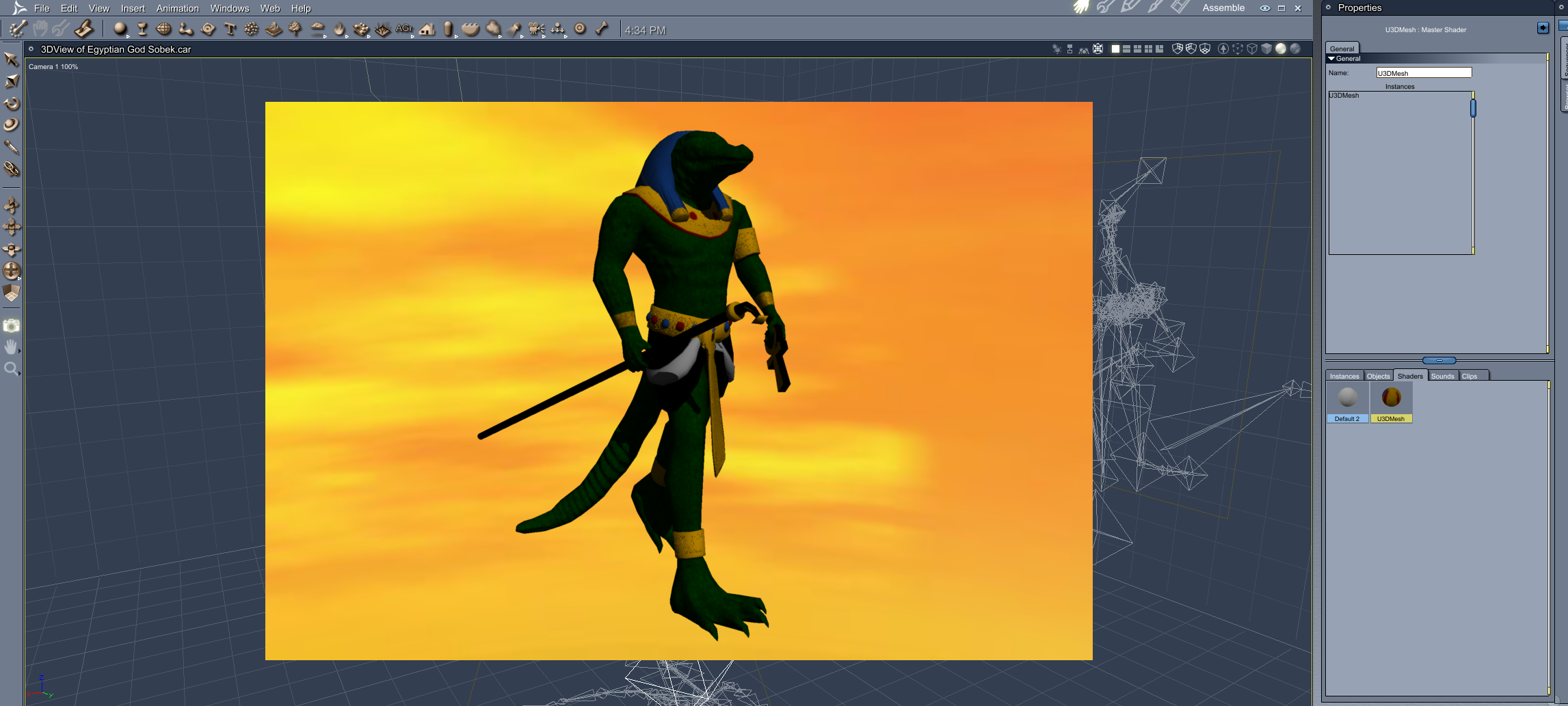Switch to the Sounds tab
This screenshot has width=1568, height=706.
pos(1443,376)
